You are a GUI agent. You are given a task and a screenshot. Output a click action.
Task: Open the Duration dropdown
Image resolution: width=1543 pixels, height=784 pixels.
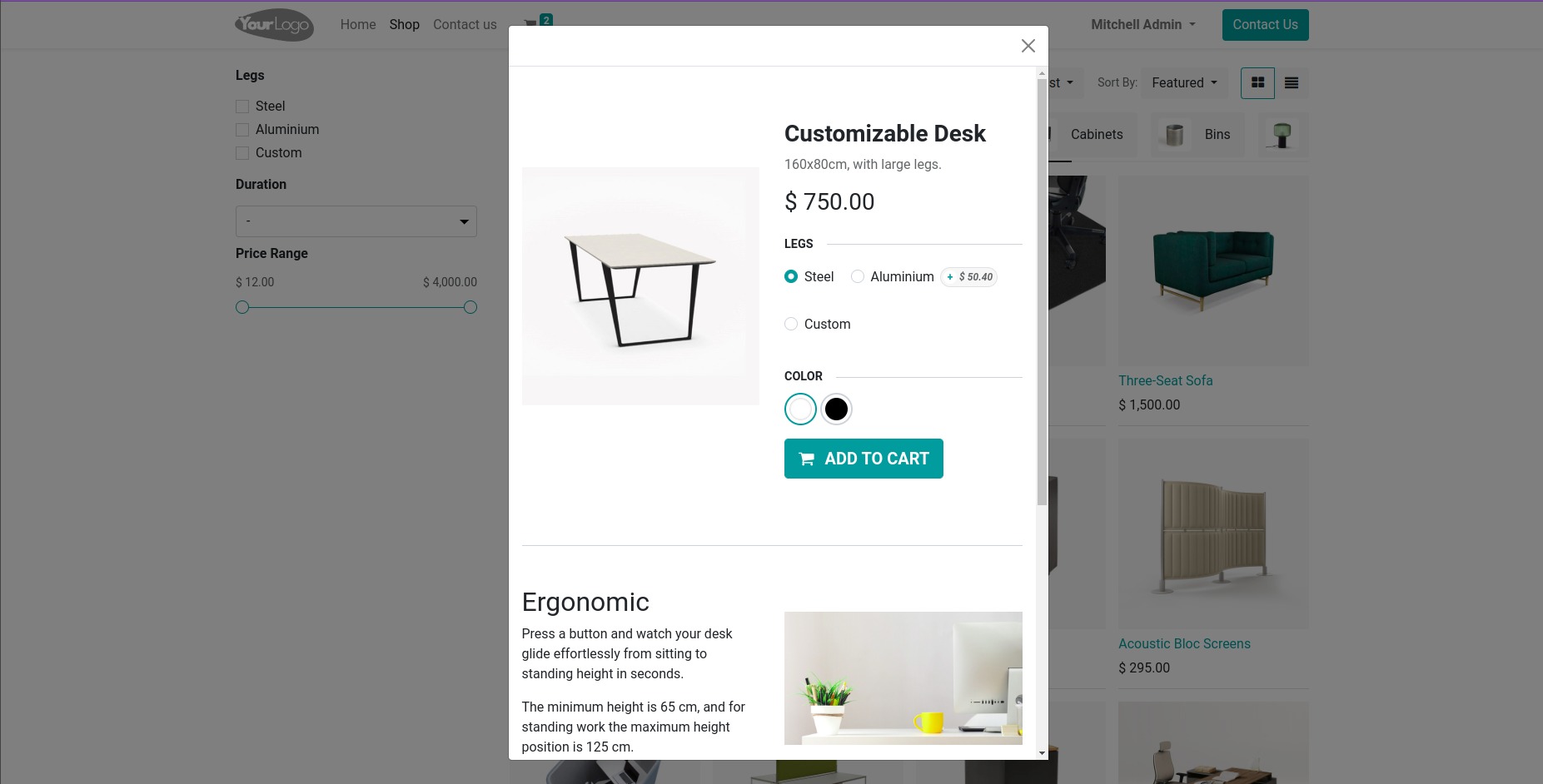356,221
